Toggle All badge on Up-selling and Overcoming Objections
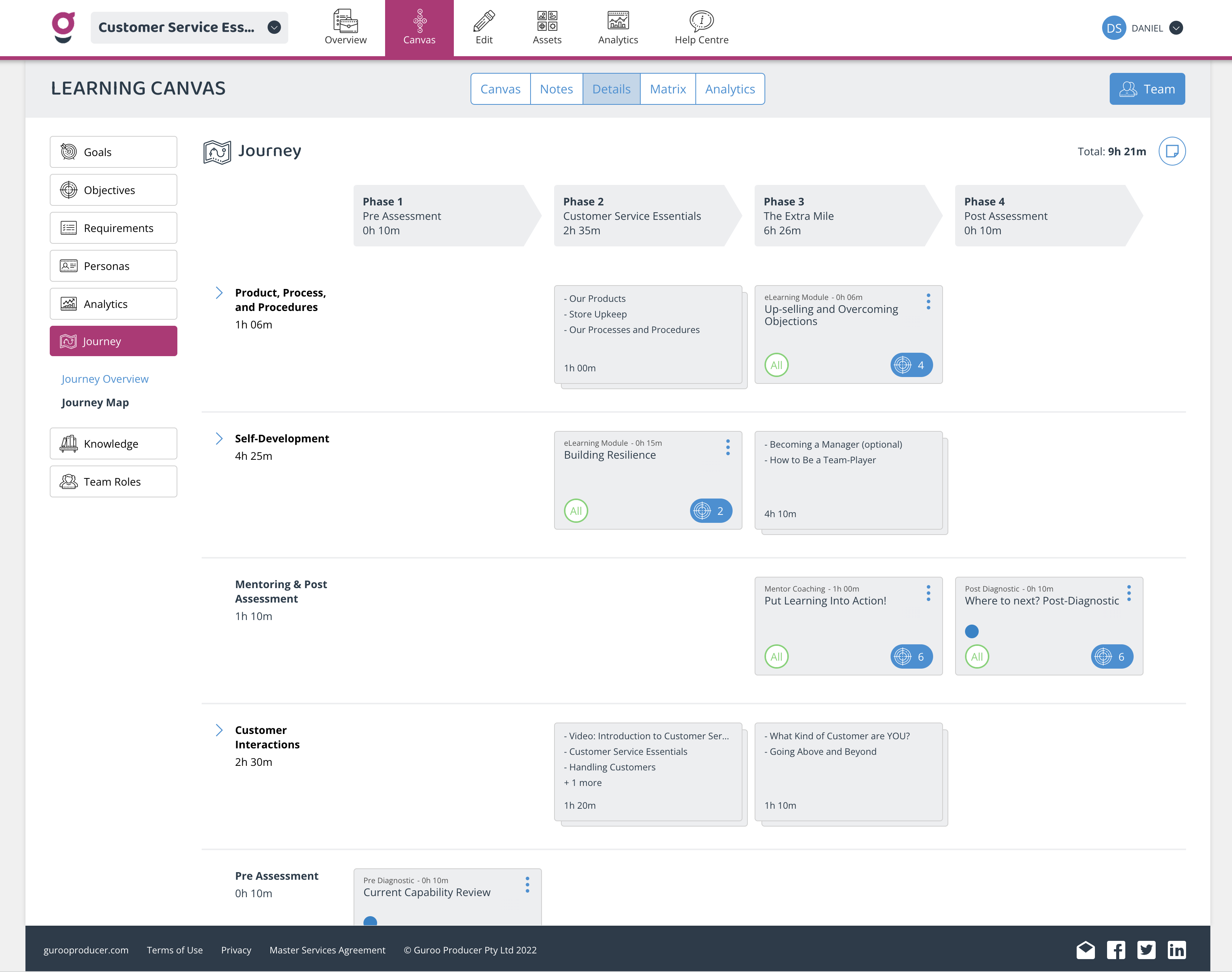The height and width of the screenshot is (972, 1232). coord(776,365)
